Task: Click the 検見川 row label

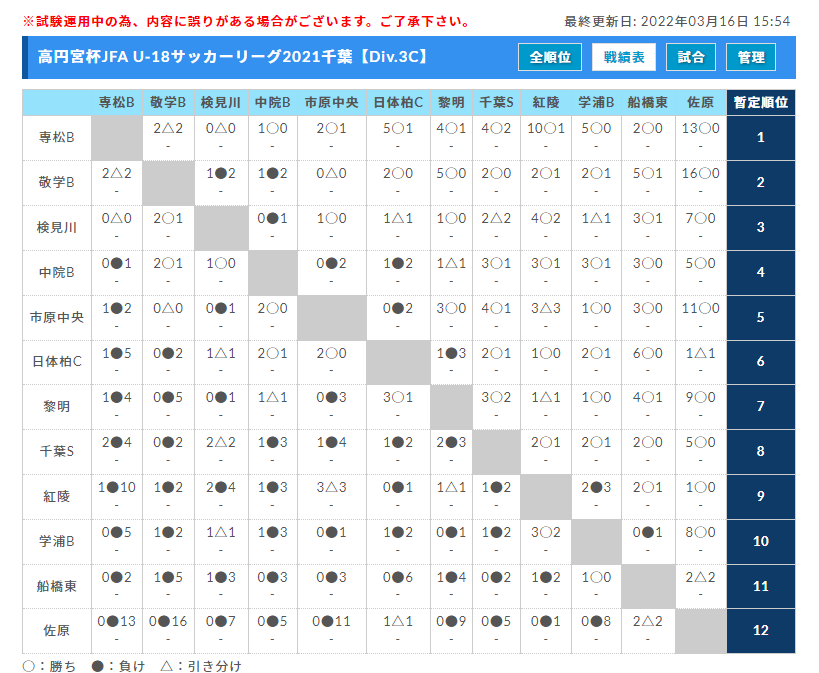Action: (56, 227)
